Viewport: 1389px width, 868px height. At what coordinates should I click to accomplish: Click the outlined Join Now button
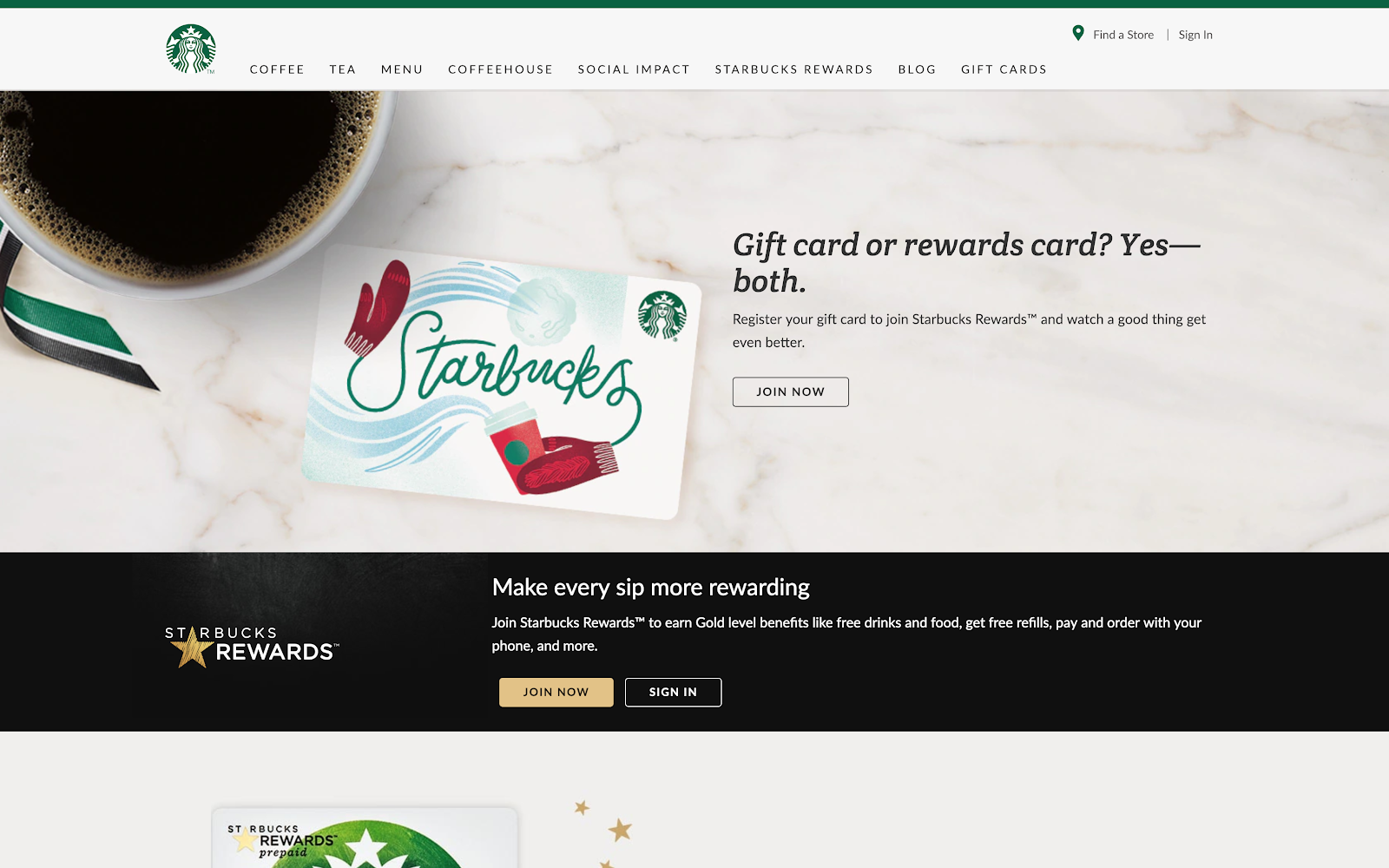click(x=791, y=391)
